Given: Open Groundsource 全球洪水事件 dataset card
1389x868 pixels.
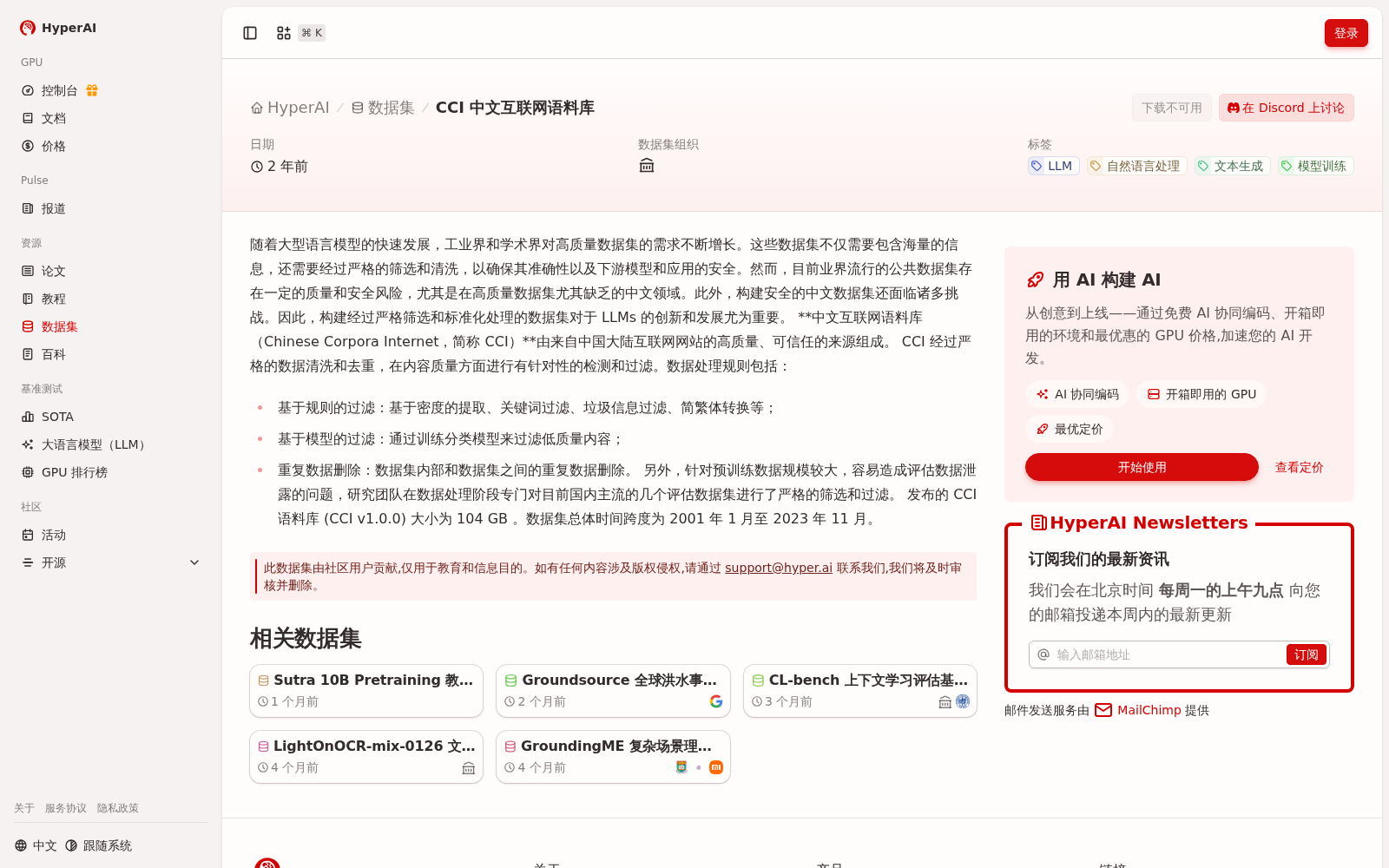Looking at the screenshot, I should coord(613,691).
